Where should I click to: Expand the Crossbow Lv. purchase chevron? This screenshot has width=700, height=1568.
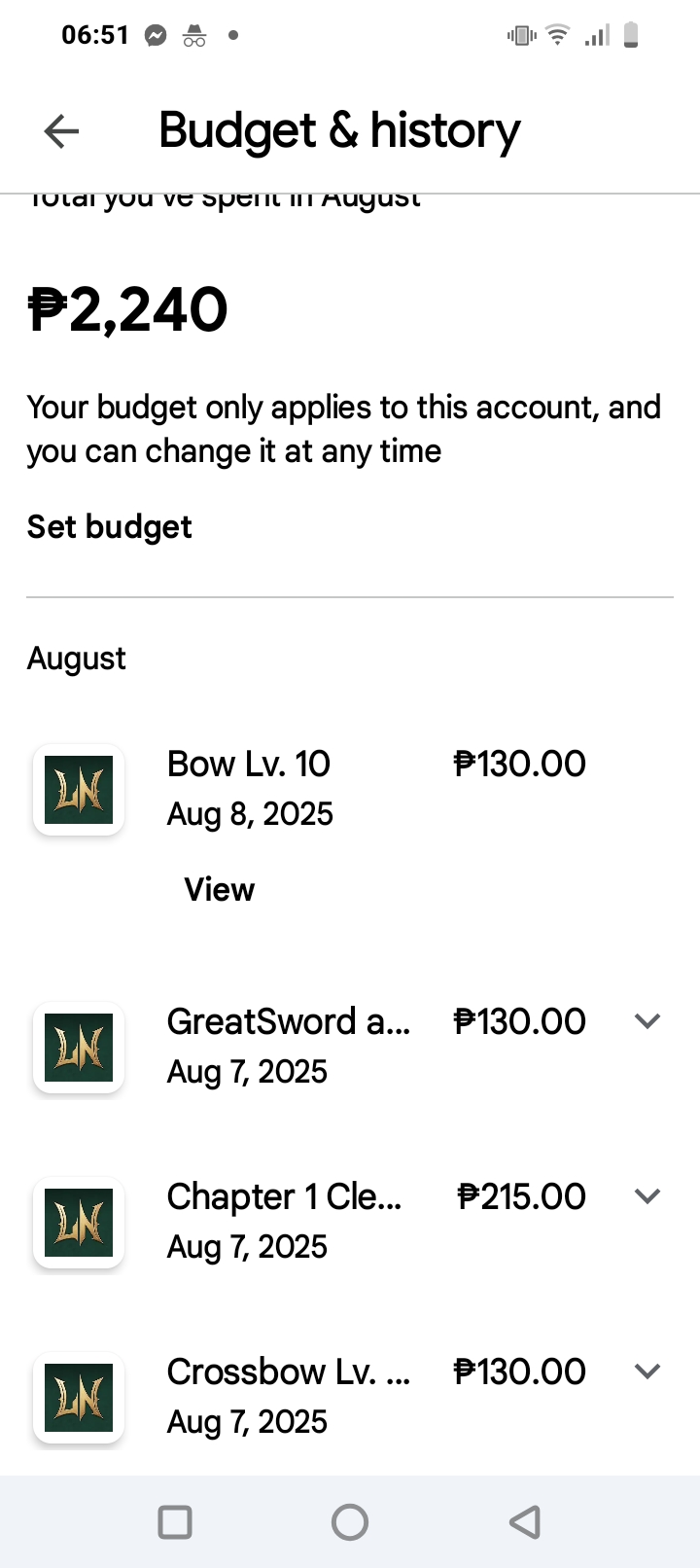pos(647,1372)
